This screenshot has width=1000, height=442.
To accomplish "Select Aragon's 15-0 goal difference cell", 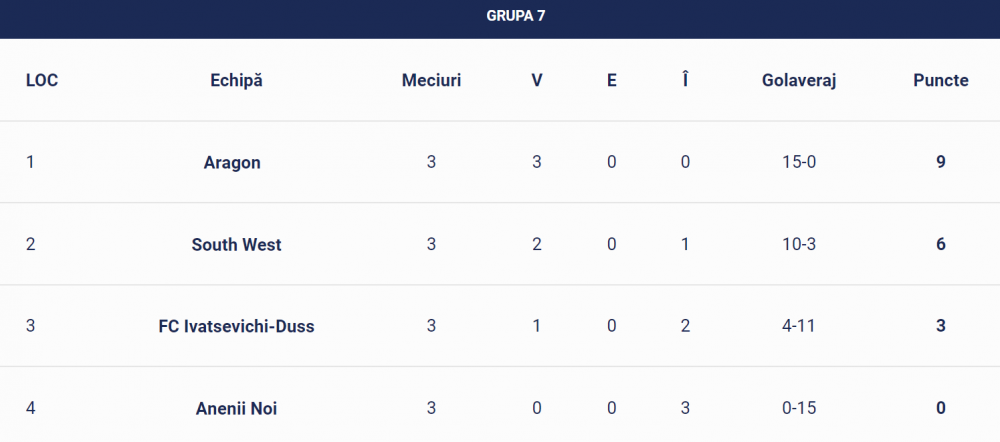I will (799, 162).
